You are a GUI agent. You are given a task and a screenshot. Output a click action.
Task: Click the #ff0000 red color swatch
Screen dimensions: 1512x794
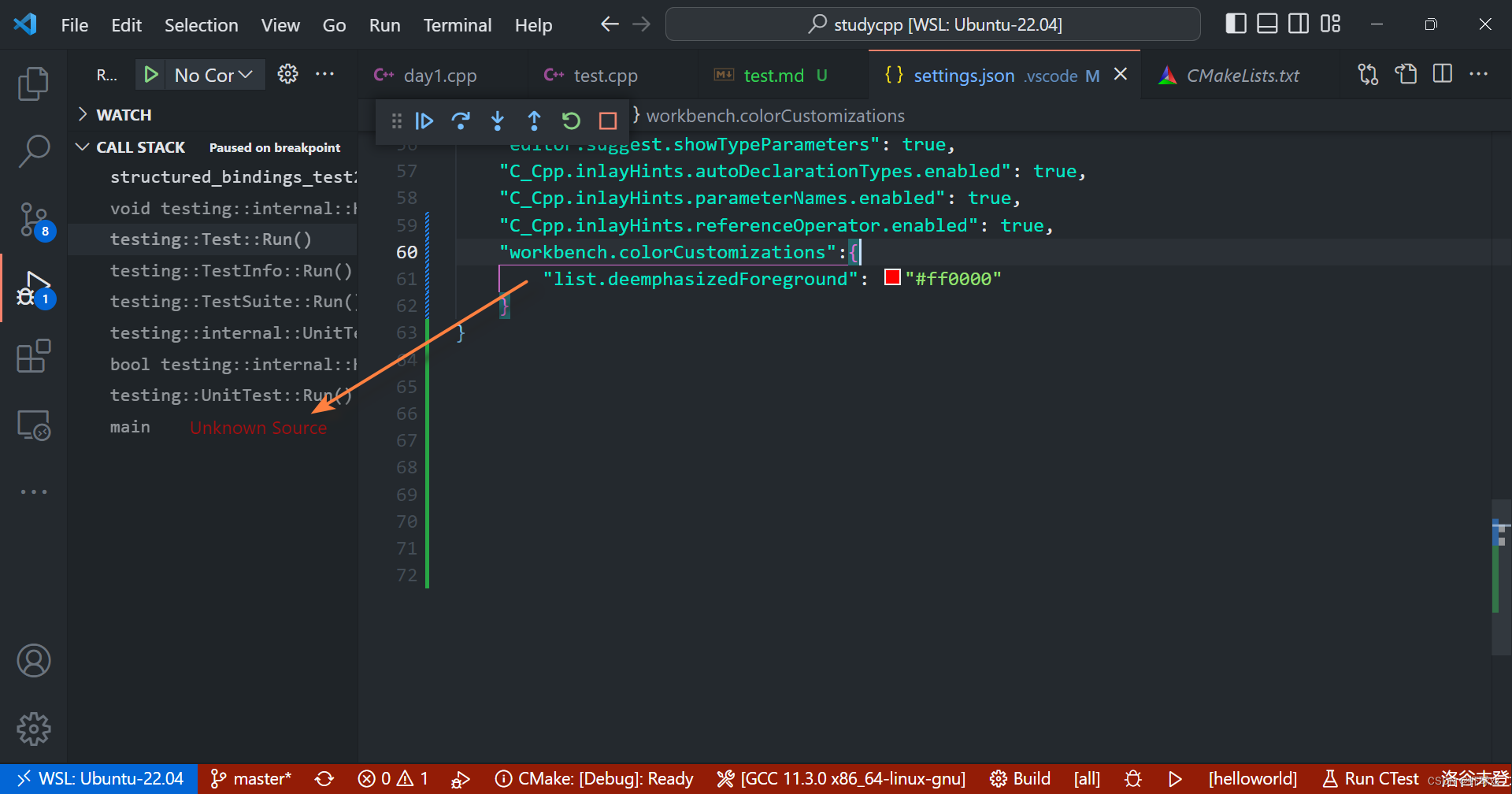(x=892, y=277)
